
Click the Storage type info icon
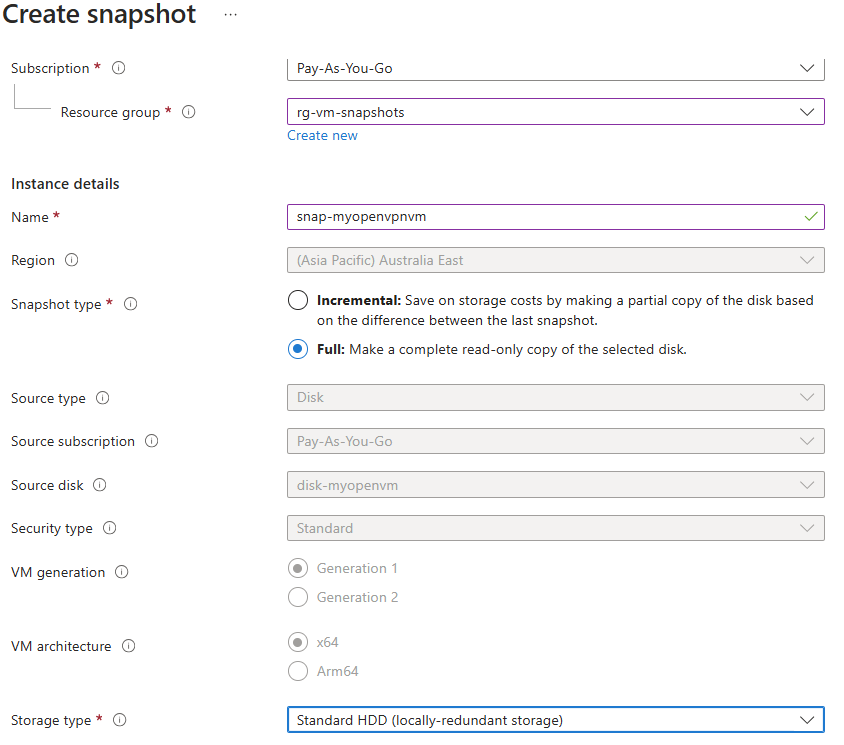pos(120,720)
